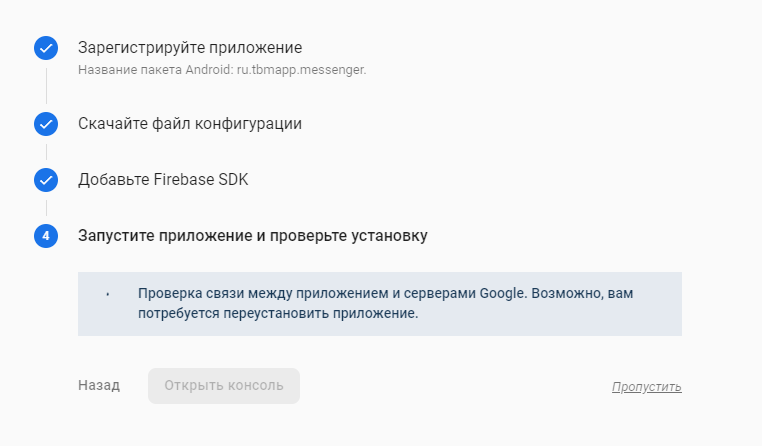This screenshot has width=762, height=446.
Task: Go back with the Назад button
Action: pyautogui.click(x=99, y=385)
